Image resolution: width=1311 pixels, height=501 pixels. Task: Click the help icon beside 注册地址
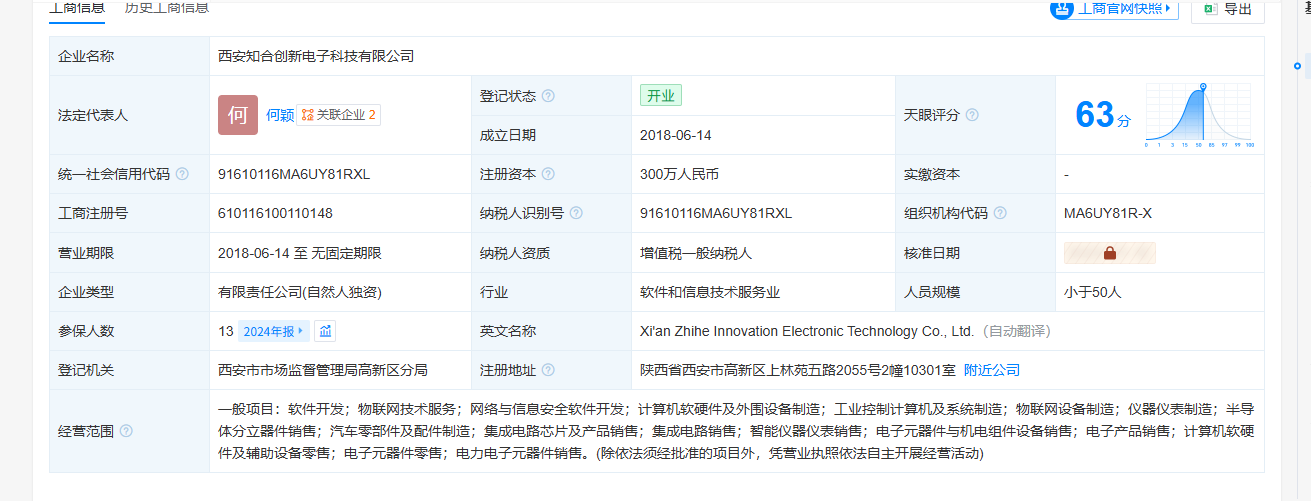(548, 370)
